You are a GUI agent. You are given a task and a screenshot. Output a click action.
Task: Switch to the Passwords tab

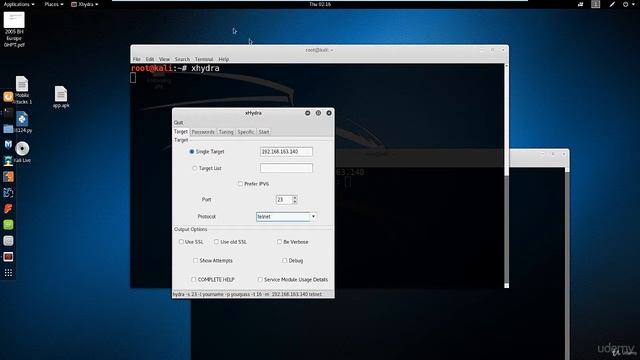(x=203, y=132)
